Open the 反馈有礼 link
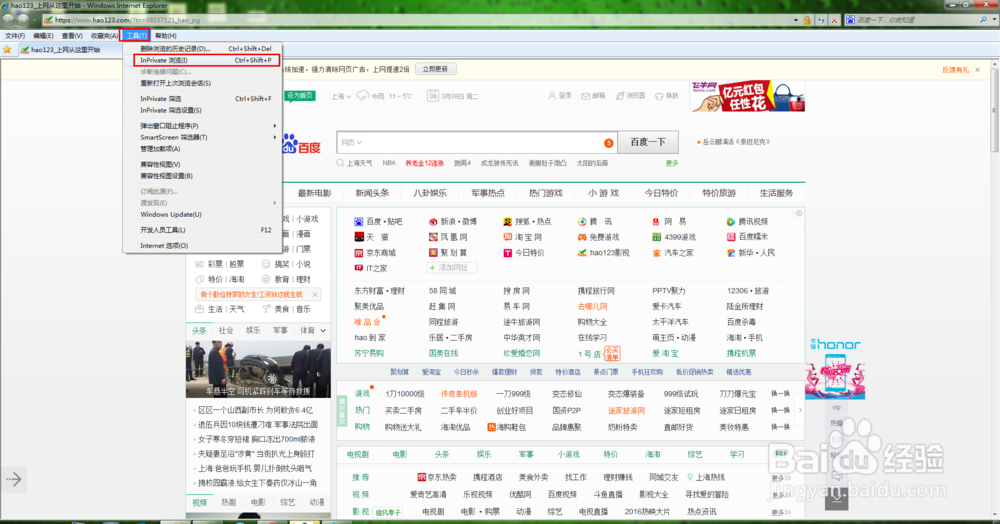Screen dimensions: 1000x524 [955, 70]
